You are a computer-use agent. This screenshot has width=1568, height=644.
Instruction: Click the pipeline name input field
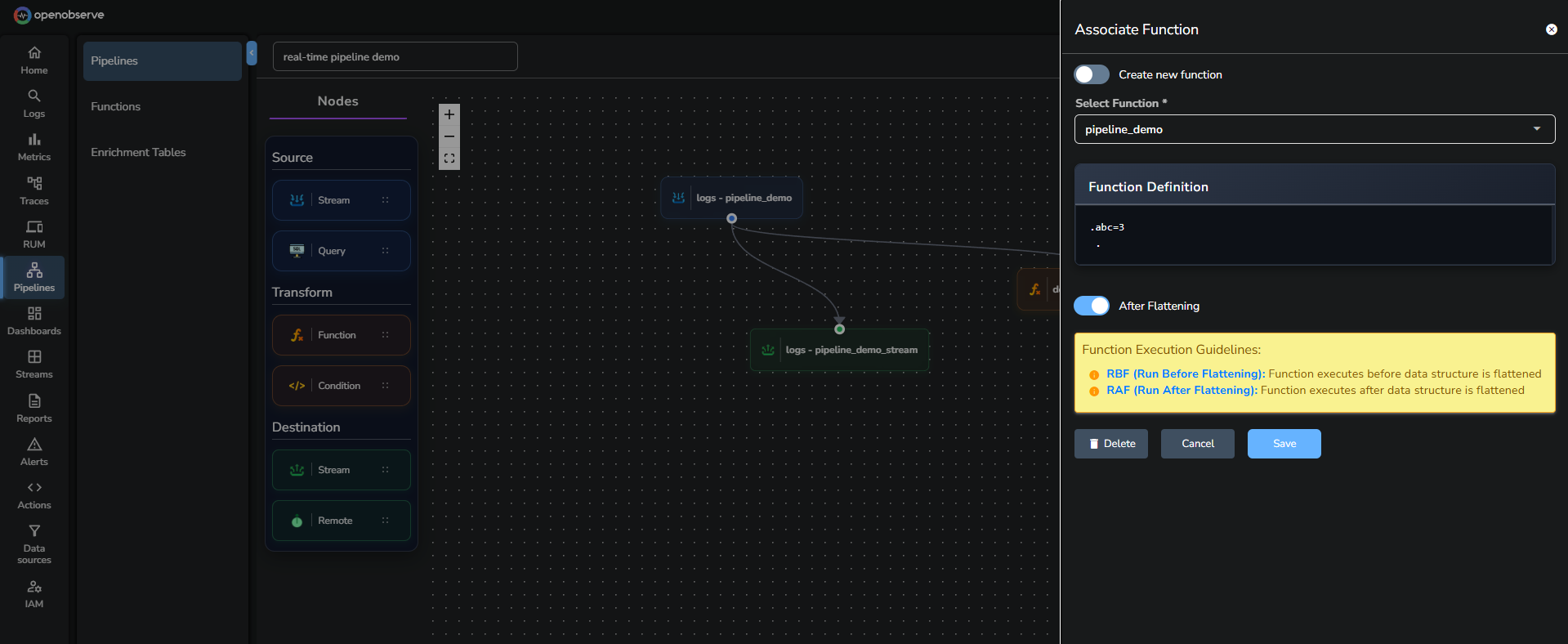pos(395,56)
